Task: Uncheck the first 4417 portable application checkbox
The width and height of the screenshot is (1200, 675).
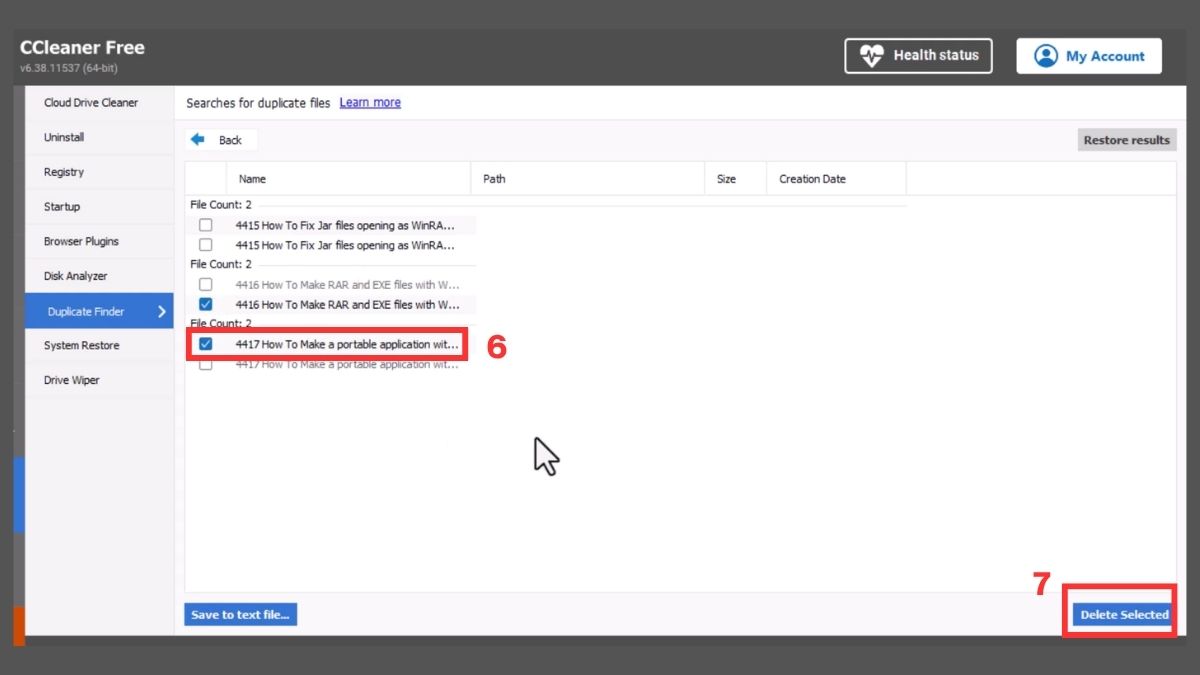Action: [205, 344]
